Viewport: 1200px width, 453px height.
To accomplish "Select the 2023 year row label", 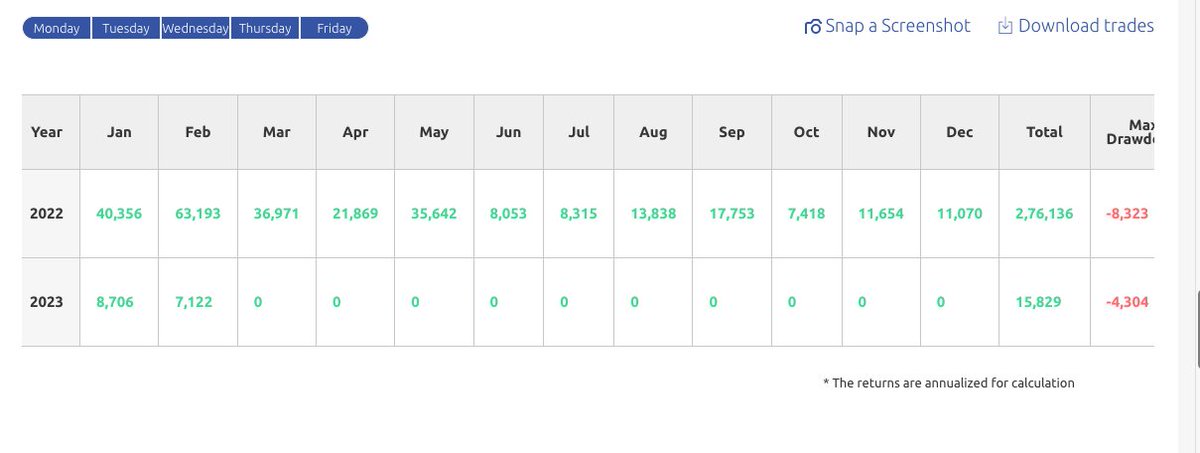I will click(47, 302).
